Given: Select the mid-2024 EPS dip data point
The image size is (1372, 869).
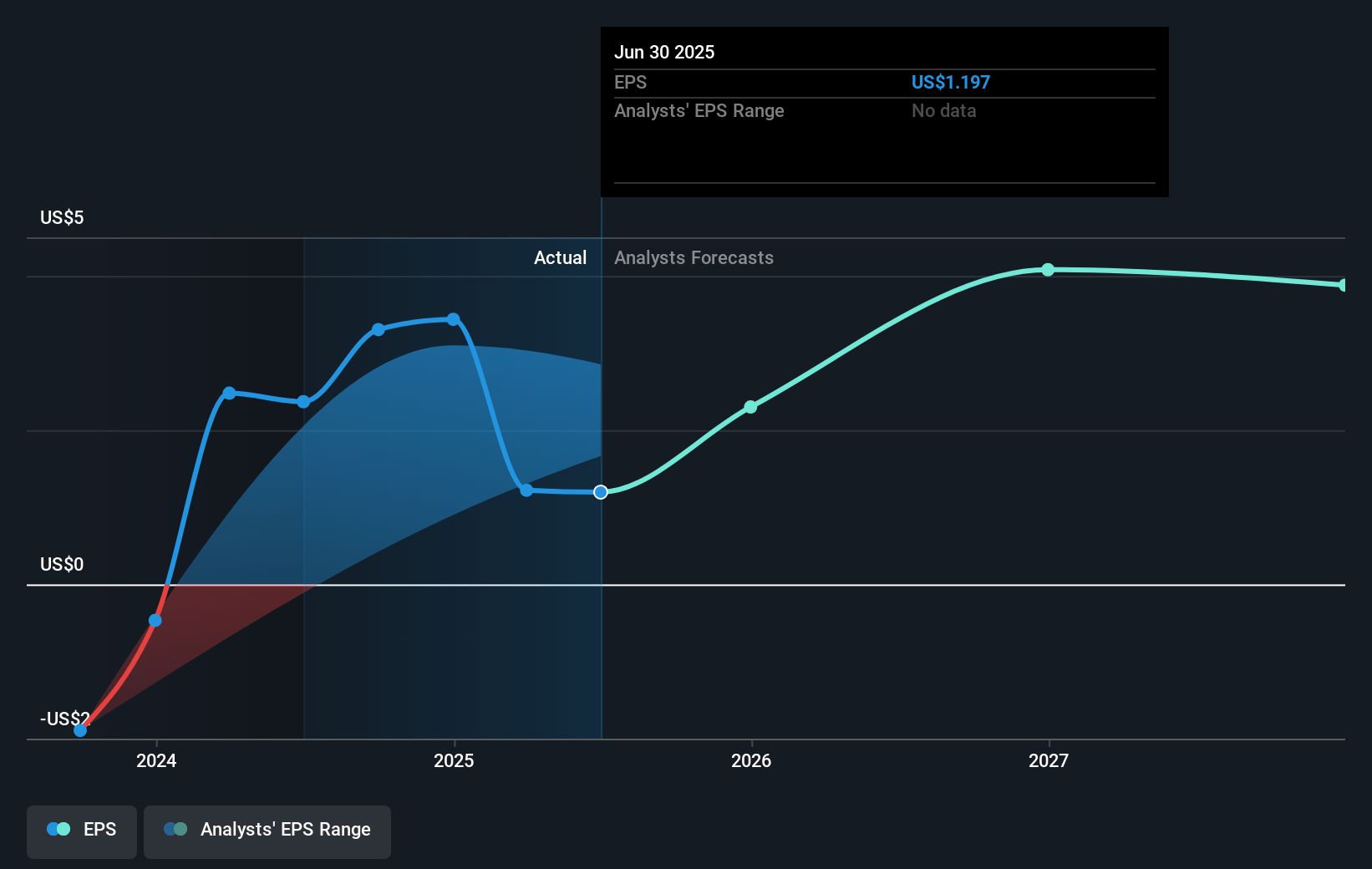Looking at the screenshot, I should [x=303, y=402].
